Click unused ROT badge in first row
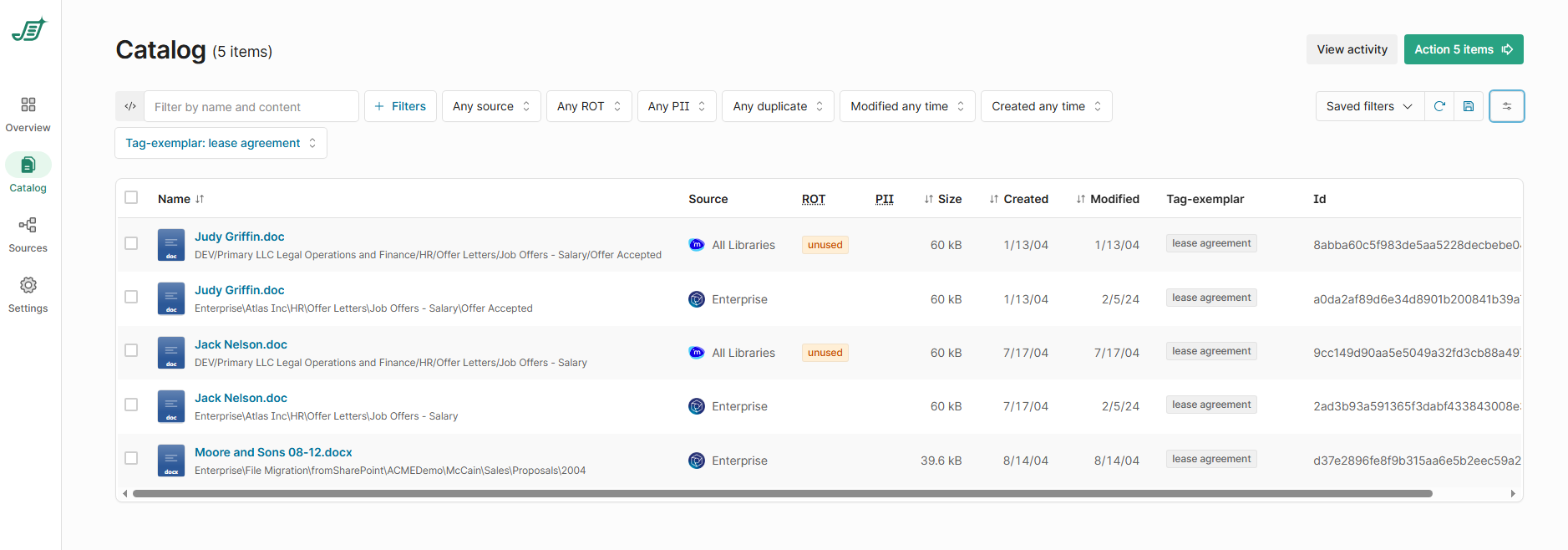 tap(825, 245)
